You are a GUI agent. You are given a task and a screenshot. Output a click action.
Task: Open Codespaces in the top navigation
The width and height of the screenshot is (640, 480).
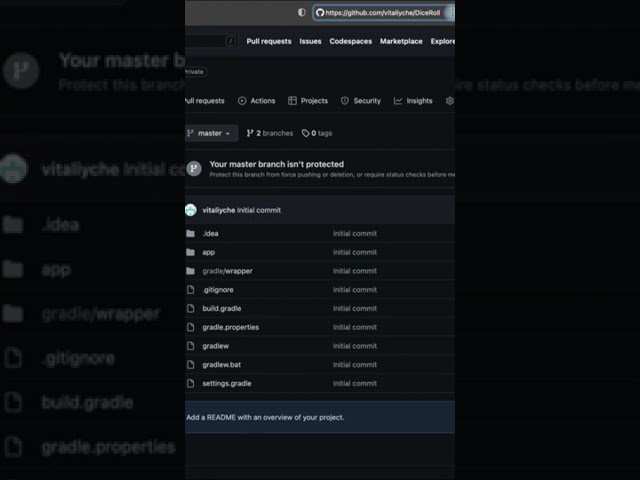[x=350, y=41]
